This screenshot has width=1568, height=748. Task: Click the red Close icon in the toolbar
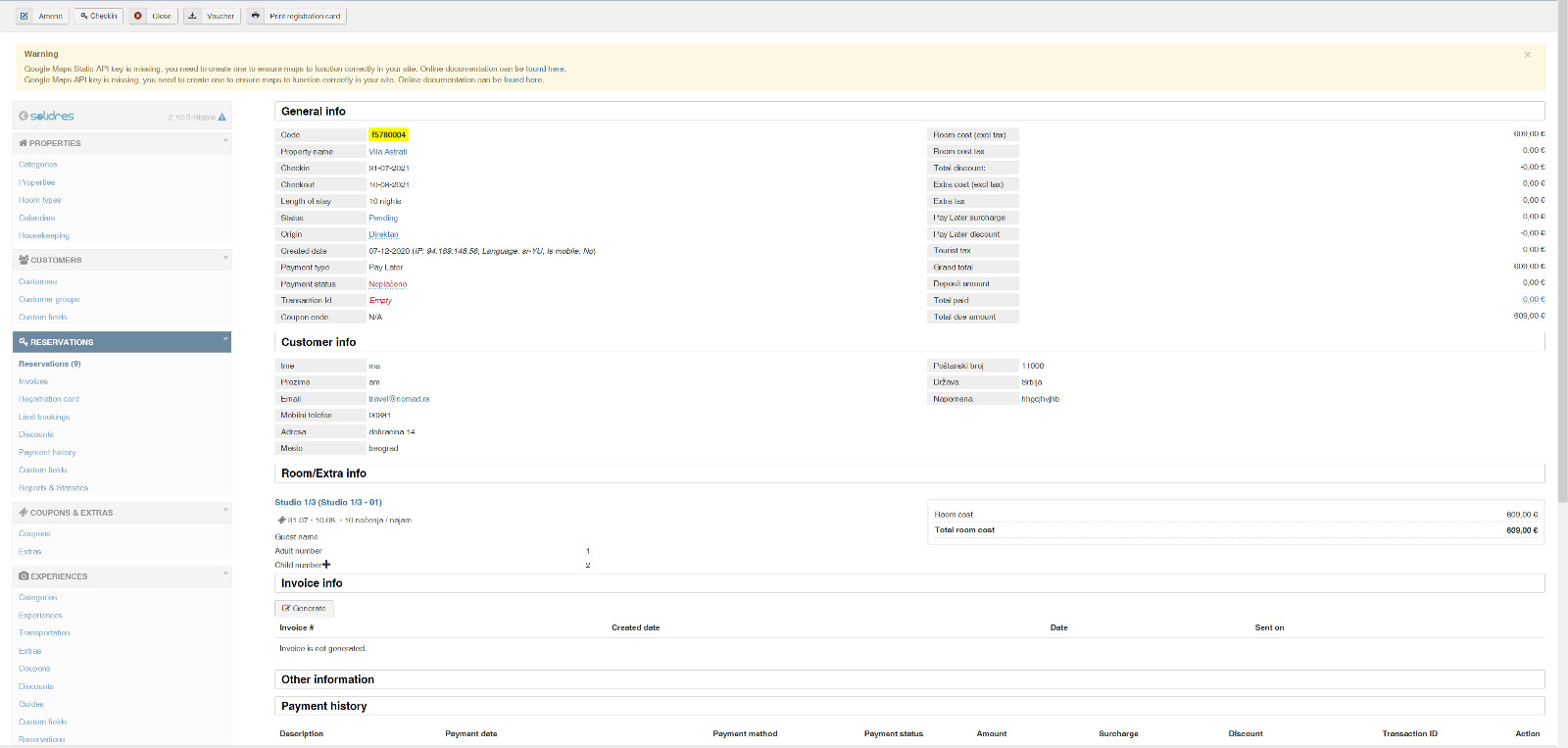coord(138,16)
